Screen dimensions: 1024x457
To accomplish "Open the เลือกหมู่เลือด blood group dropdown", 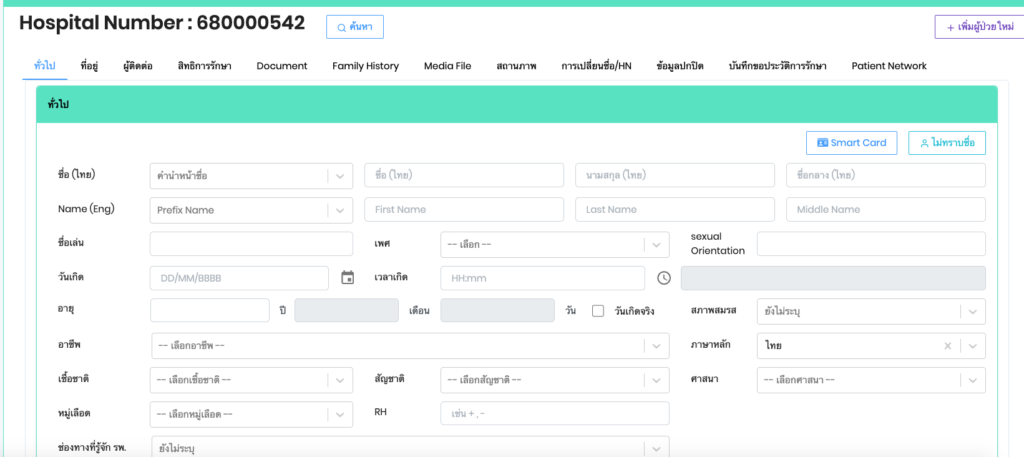I will pyautogui.click(x=251, y=413).
